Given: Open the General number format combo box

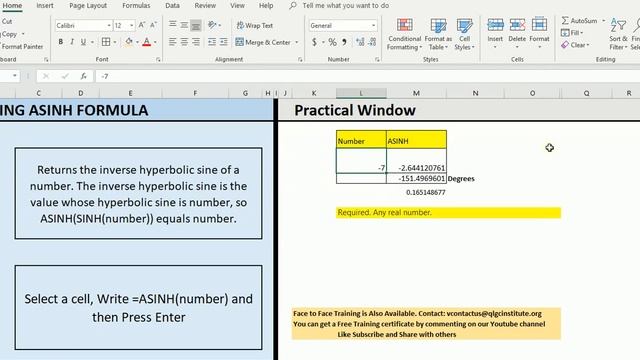Looking at the screenshot, I should point(342,25).
